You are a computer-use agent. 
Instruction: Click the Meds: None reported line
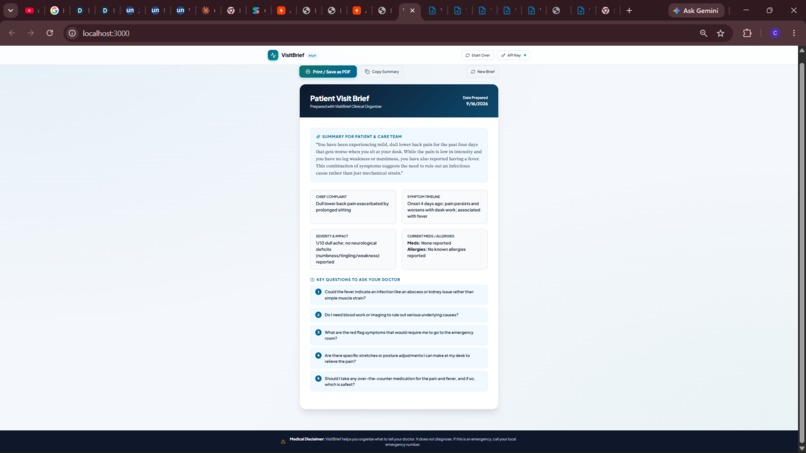click(429, 243)
